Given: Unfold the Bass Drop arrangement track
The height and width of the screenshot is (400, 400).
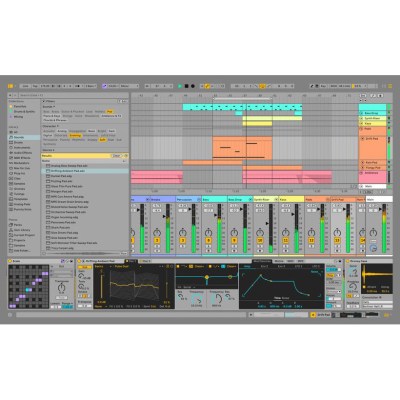Looking at the screenshot, I should pyautogui.click(x=361, y=113).
